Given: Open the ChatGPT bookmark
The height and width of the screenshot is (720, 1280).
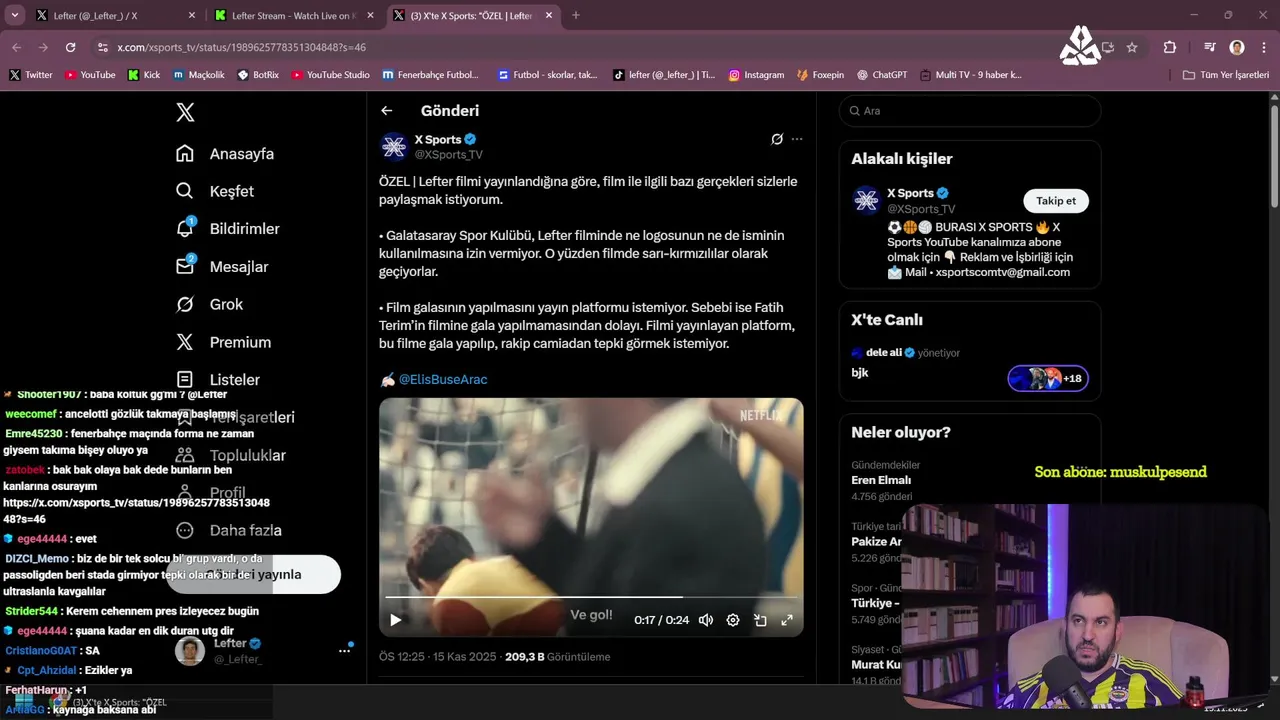Looking at the screenshot, I should (881, 75).
